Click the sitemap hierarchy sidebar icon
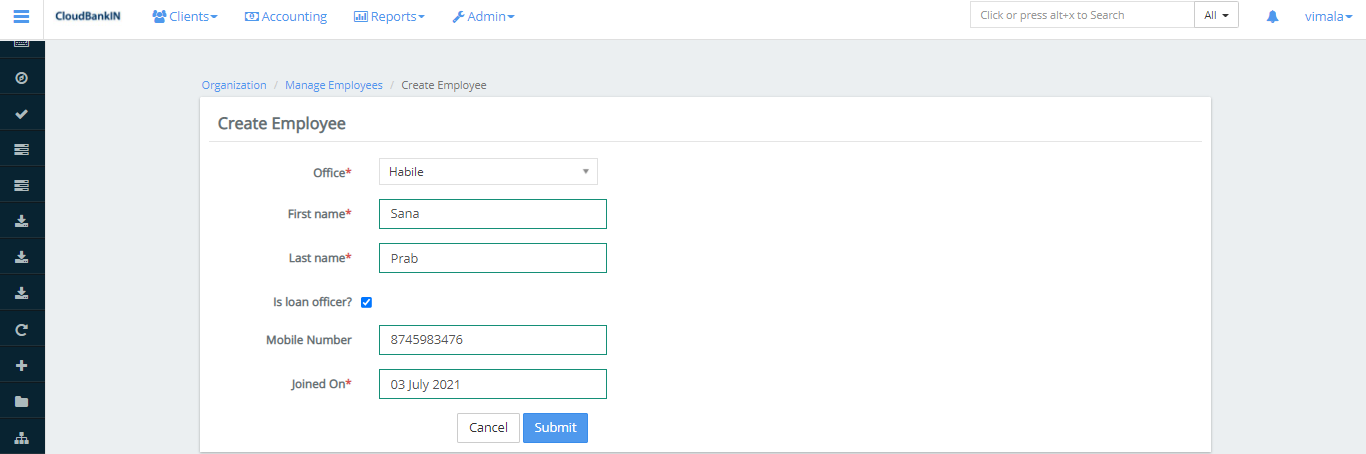This screenshot has width=1366, height=454. 22,437
